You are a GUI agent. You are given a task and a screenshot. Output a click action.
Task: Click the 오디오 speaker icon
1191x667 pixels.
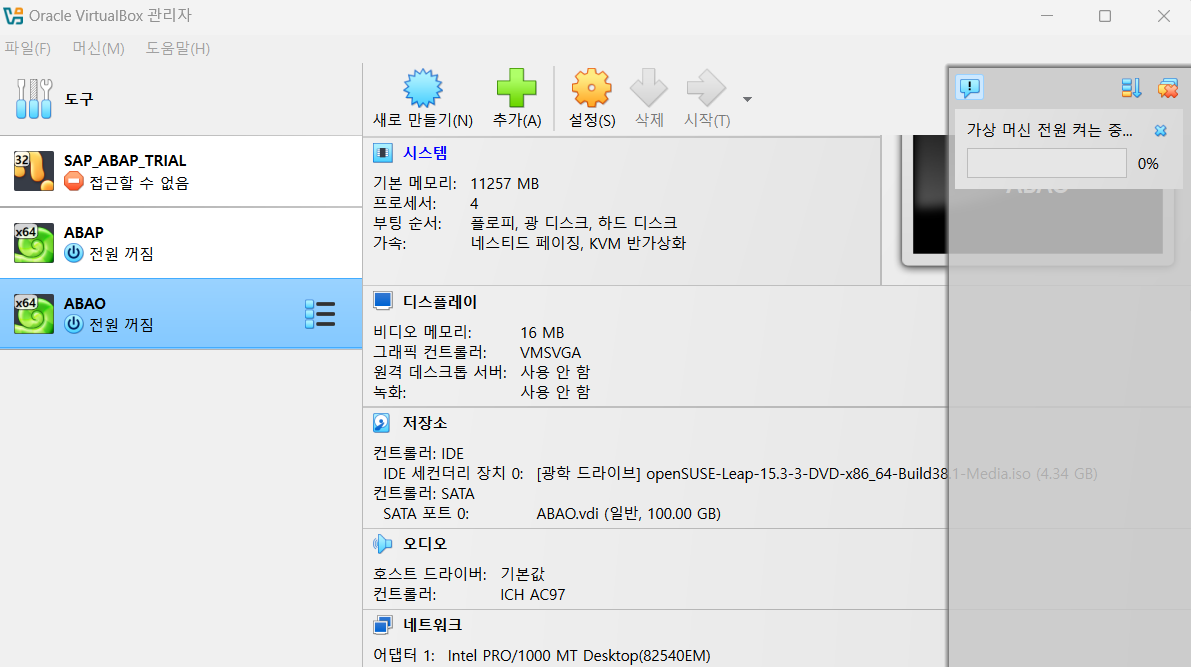[383, 544]
